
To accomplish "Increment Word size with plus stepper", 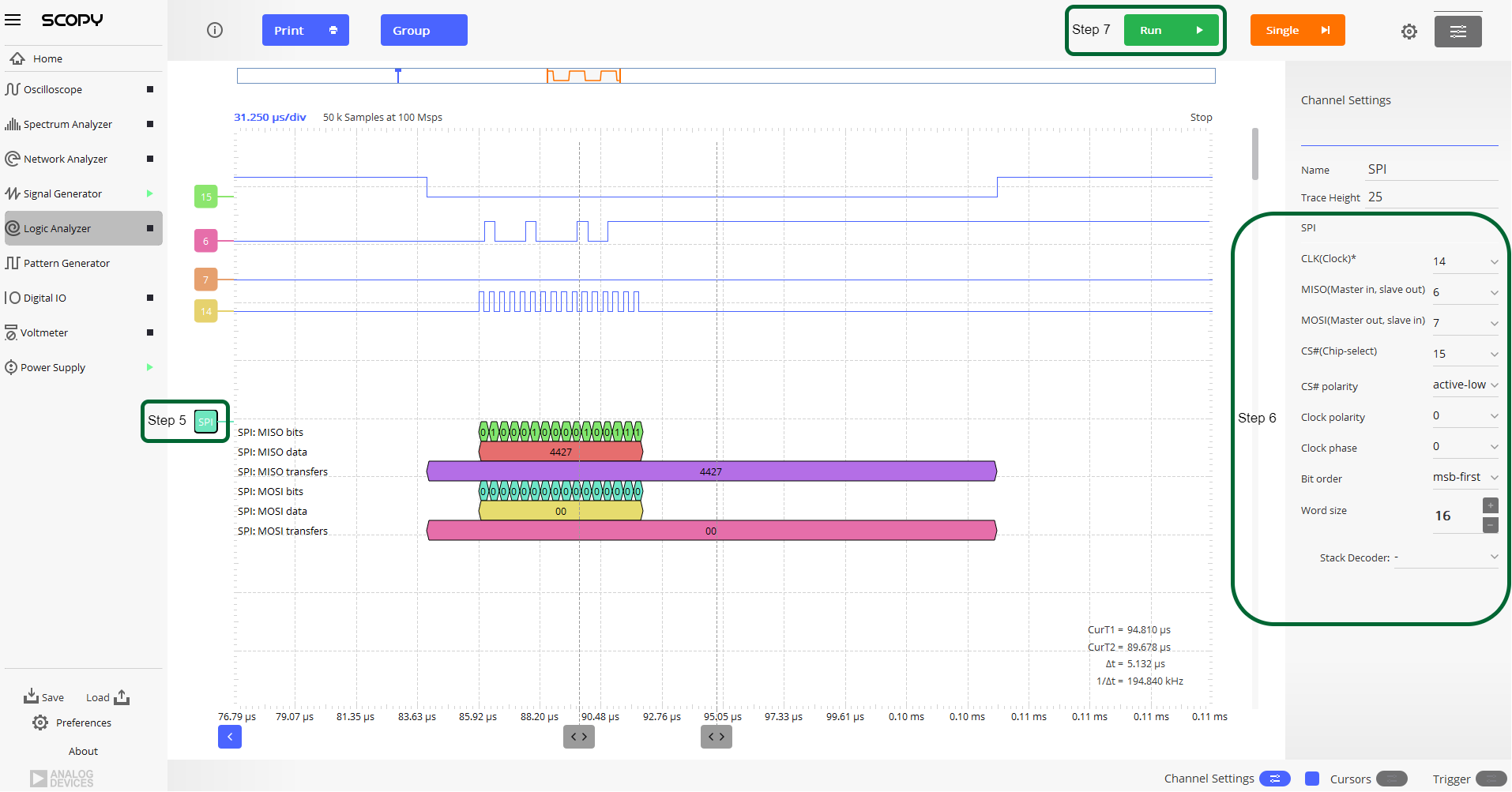I will [x=1489, y=505].
